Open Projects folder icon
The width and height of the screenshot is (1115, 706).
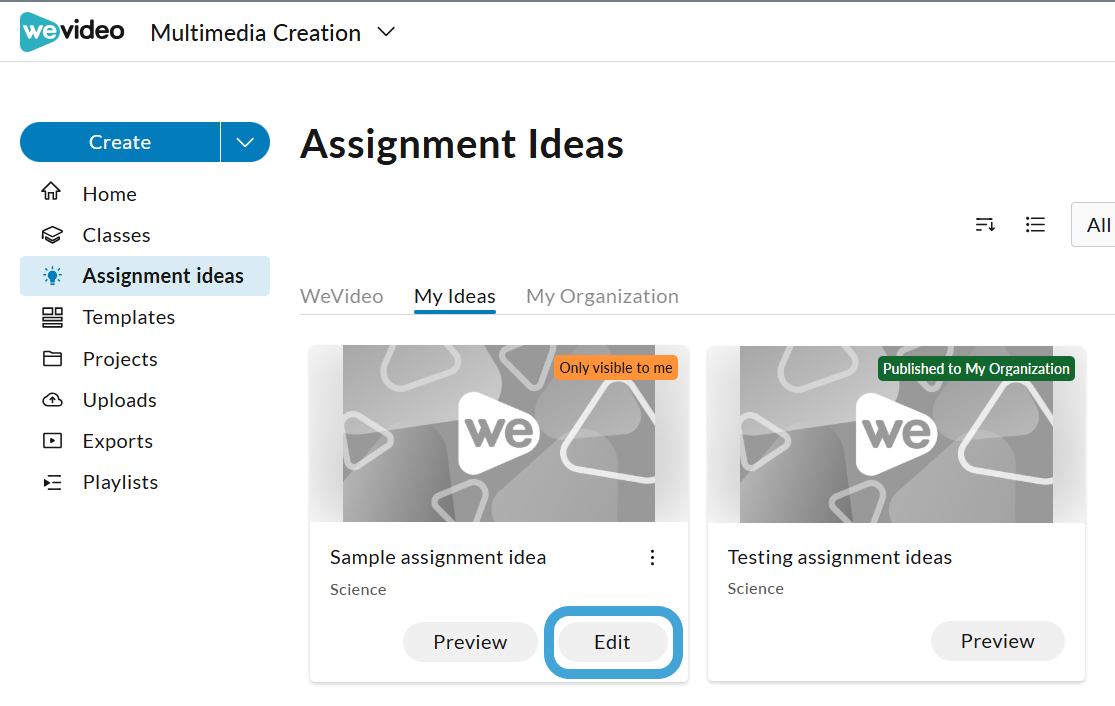tap(52, 358)
